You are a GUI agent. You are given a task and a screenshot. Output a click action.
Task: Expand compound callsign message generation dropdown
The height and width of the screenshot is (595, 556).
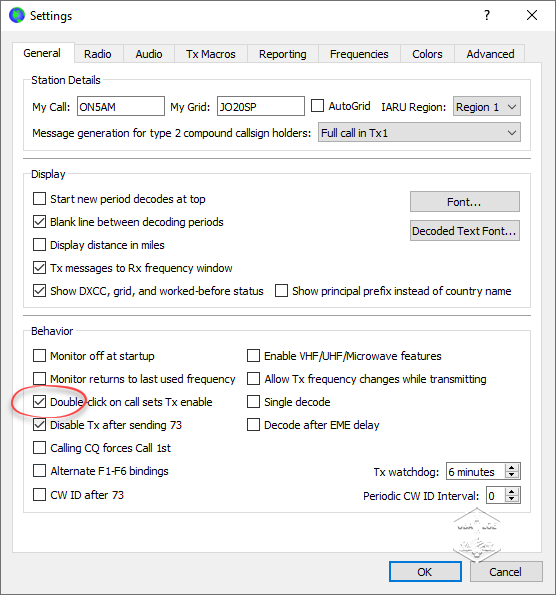click(x=419, y=133)
